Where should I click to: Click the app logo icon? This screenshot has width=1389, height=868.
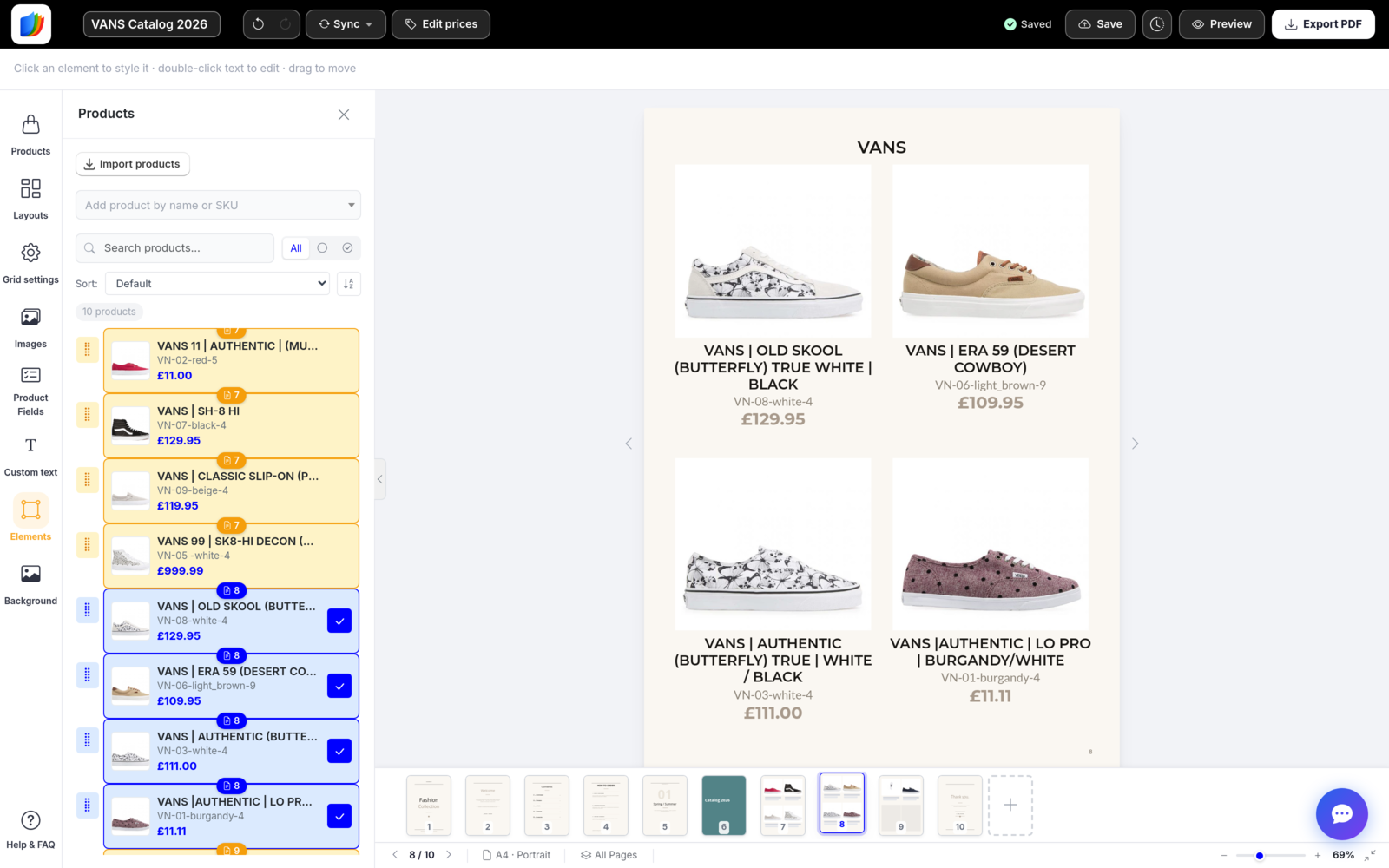(x=31, y=24)
